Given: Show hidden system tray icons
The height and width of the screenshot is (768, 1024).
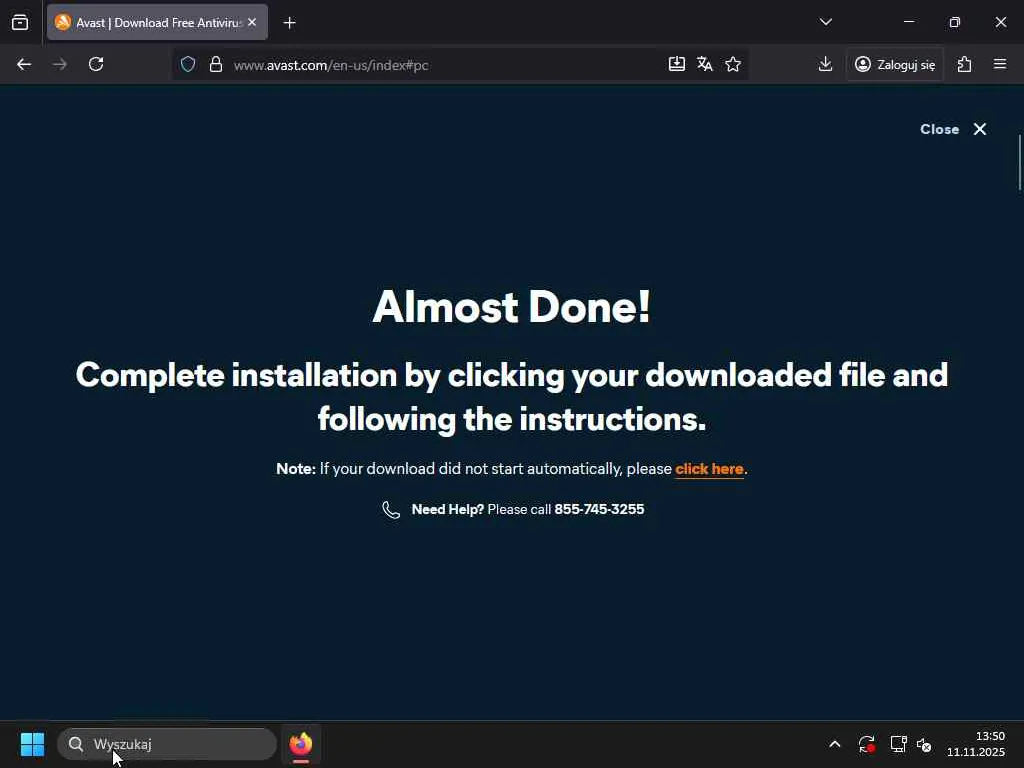Looking at the screenshot, I should (x=835, y=744).
